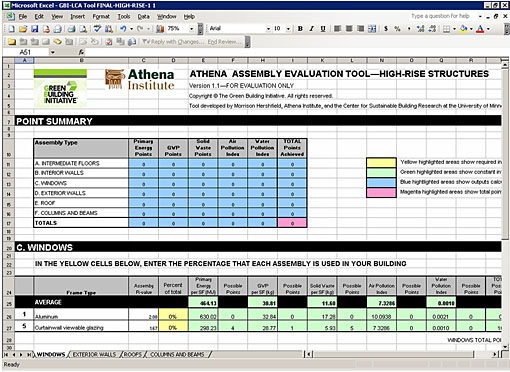The image size is (510, 372).
Task: Click the first yellow folder icon on Reviewing toolbar
Action: click(12, 42)
